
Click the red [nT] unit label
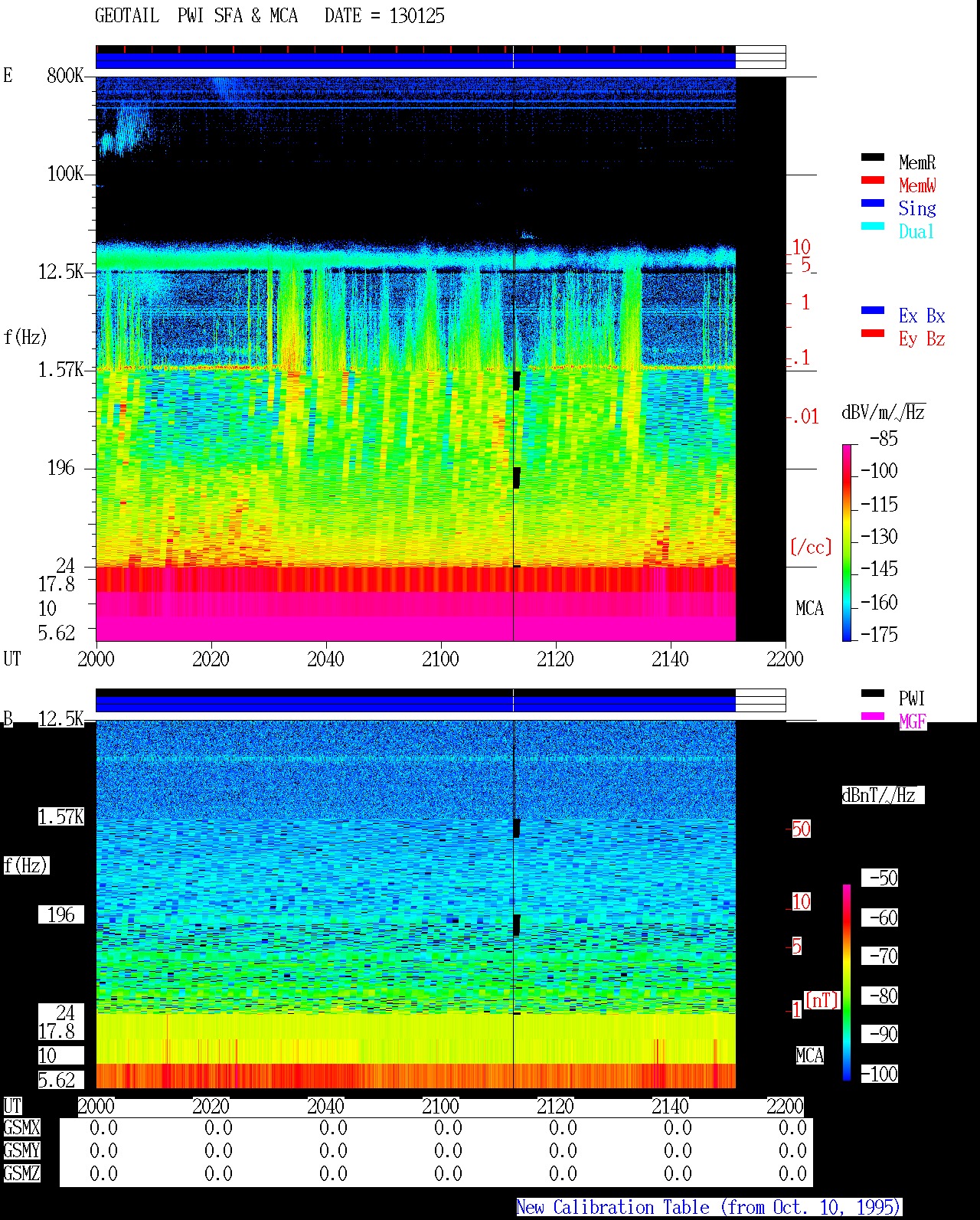pyautogui.click(x=822, y=1000)
